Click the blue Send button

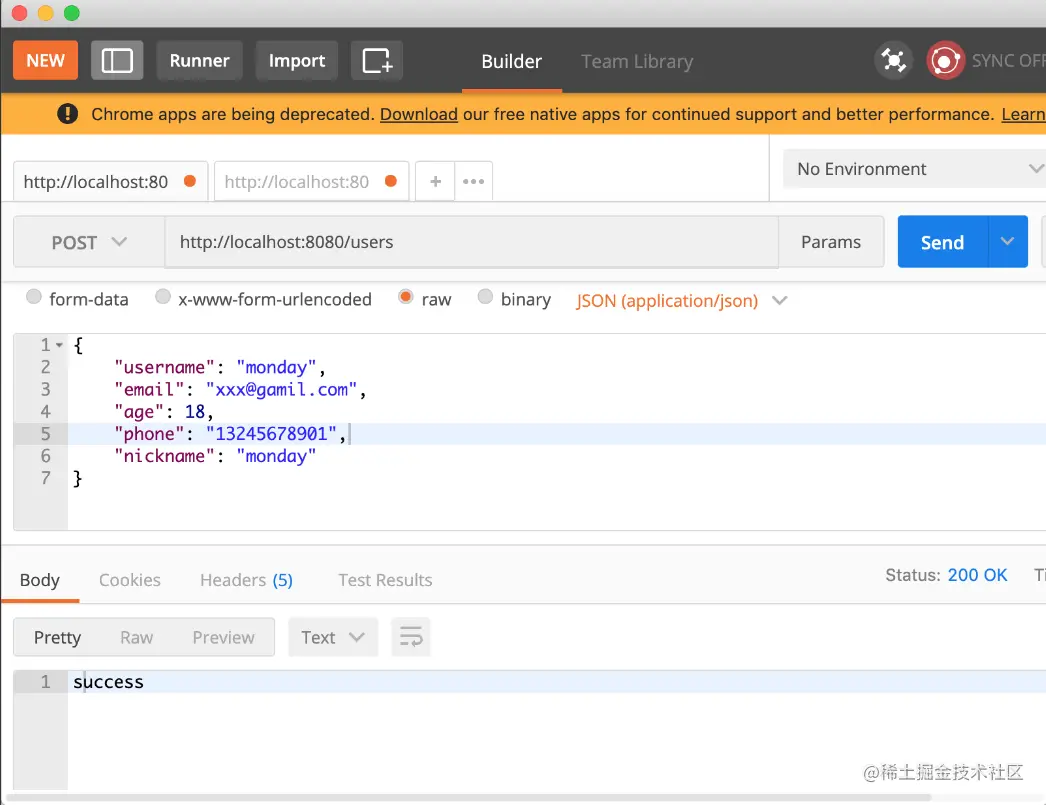click(x=943, y=241)
